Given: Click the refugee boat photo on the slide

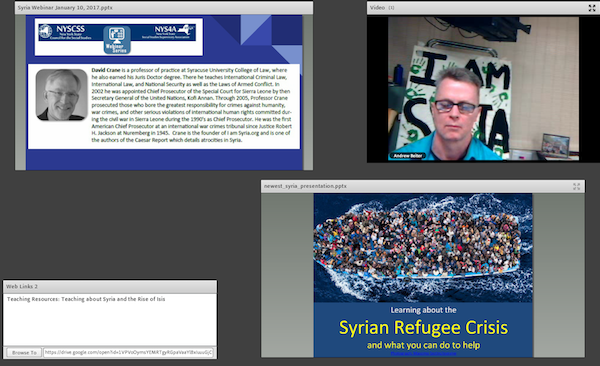Looking at the screenshot, I should pos(423,248).
